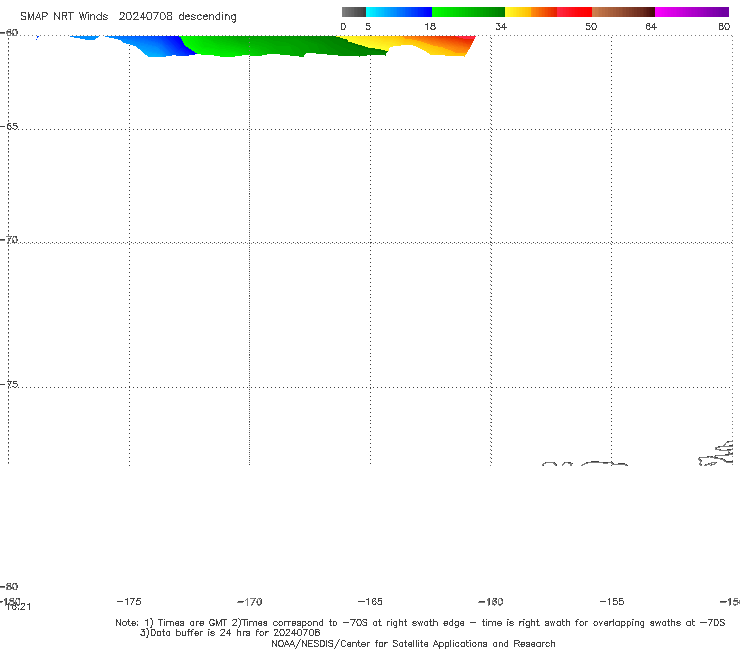
Task: Click the "Note: 1) Times are GMT" text
Action: click(173, 623)
